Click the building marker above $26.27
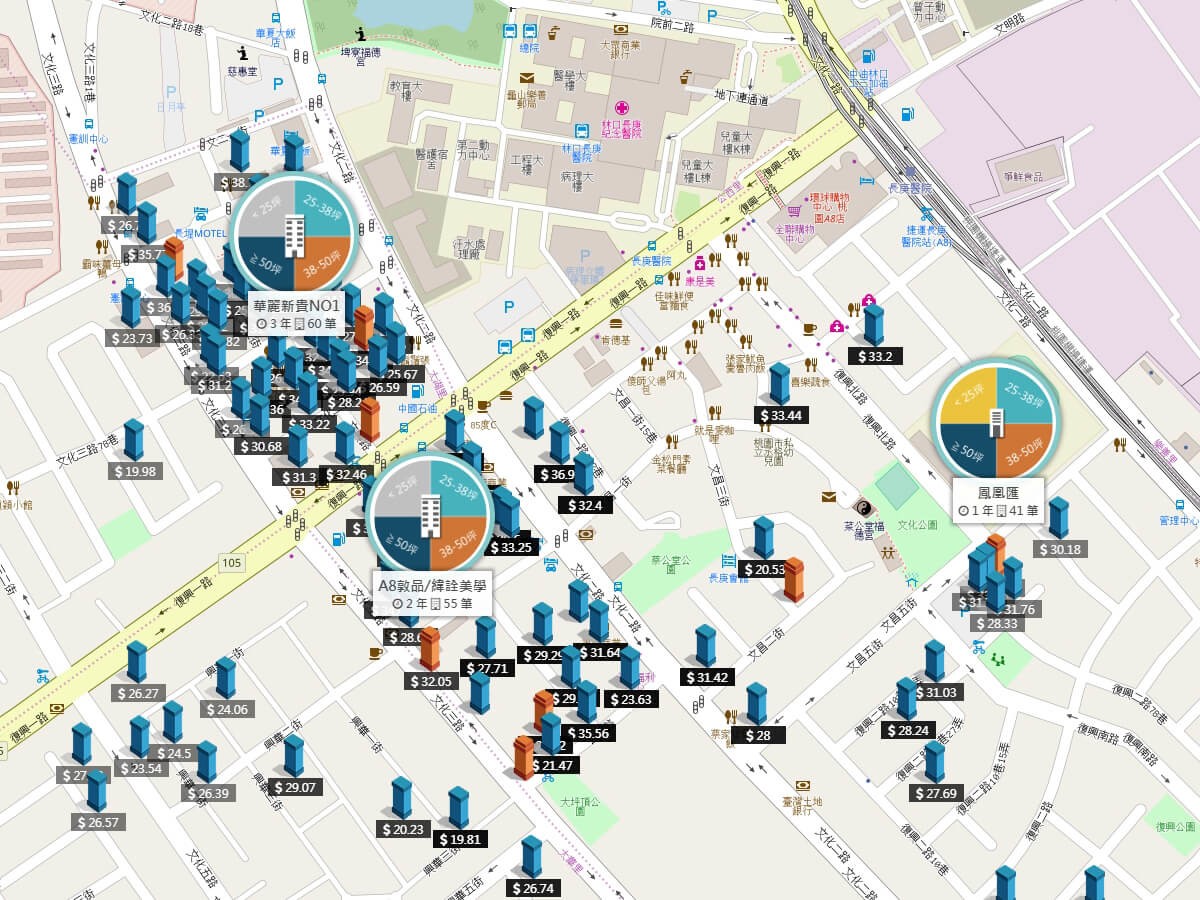Image resolution: width=1200 pixels, height=900 pixels. (x=137, y=662)
